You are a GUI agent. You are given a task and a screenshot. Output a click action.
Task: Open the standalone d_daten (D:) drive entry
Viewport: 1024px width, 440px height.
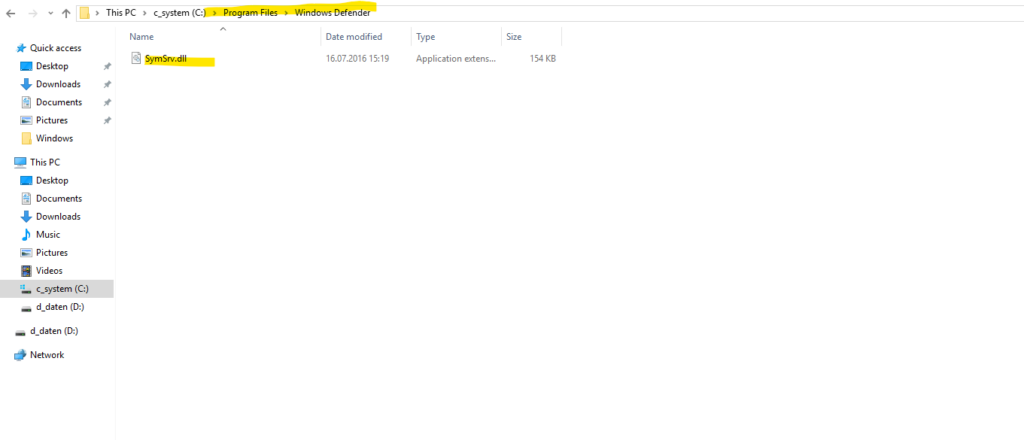(x=54, y=331)
